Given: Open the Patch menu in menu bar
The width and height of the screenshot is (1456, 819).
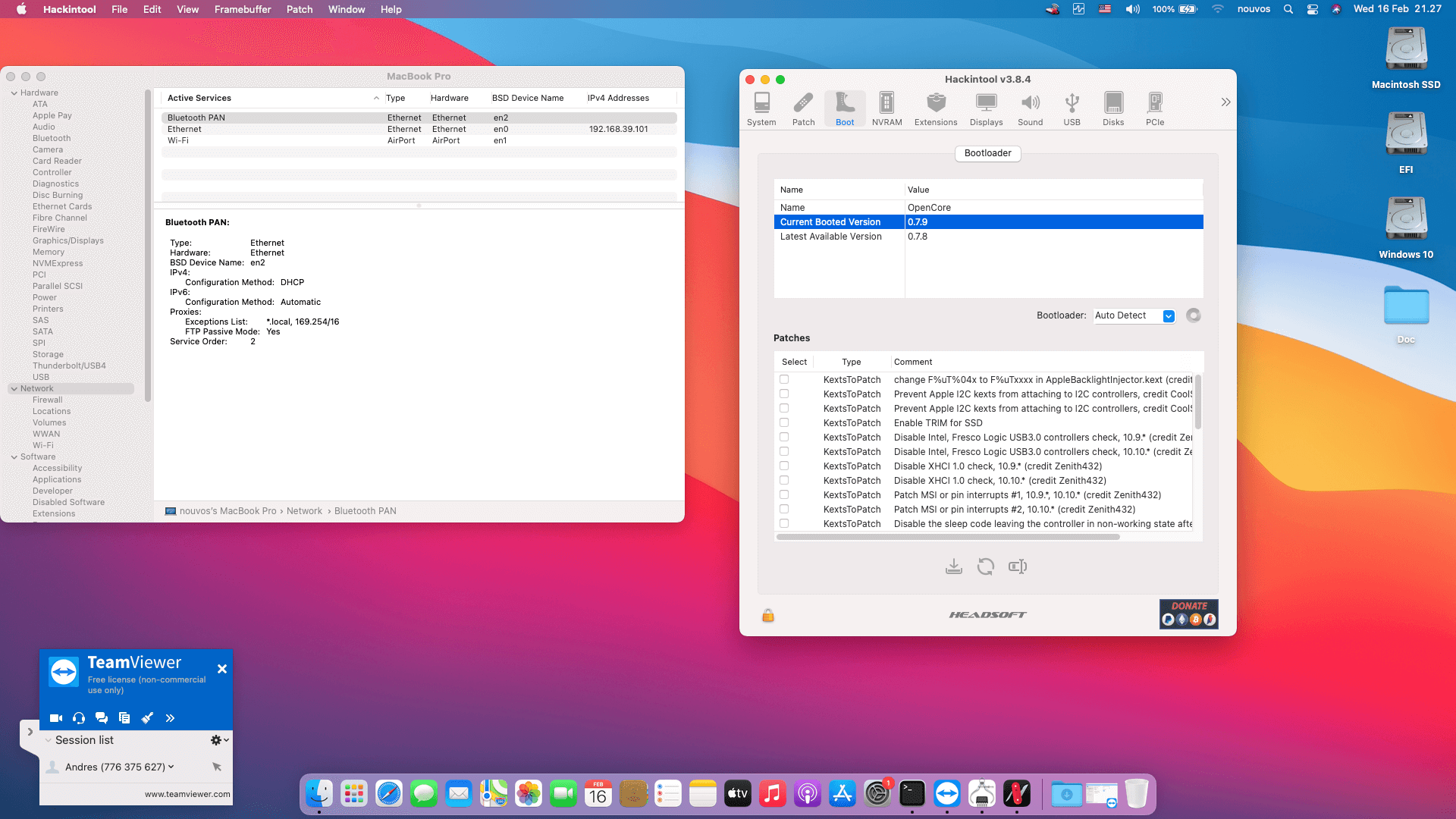Looking at the screenshot, I should point(299,9).
